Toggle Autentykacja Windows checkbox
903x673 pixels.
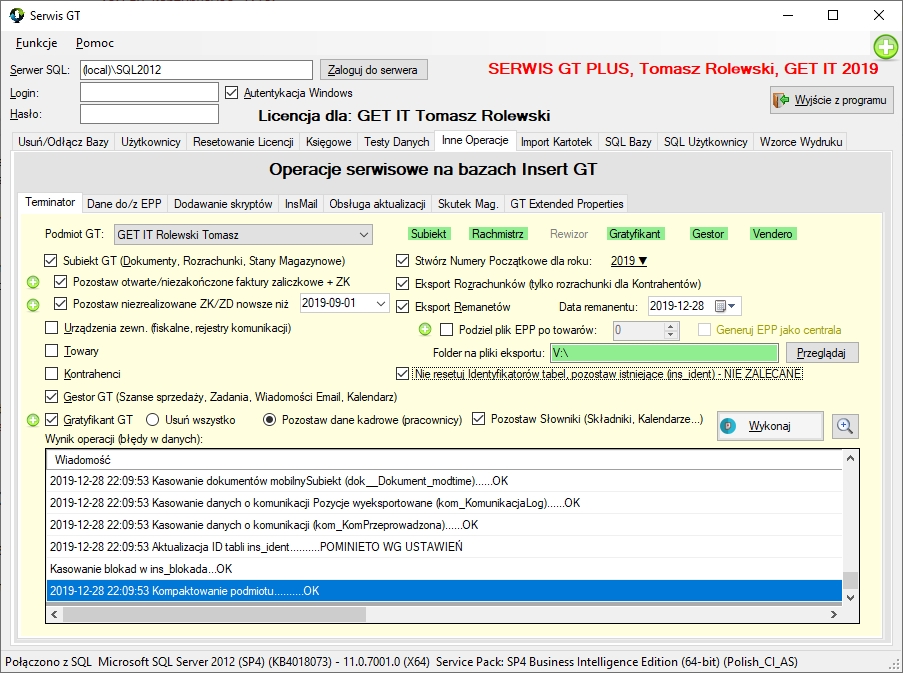coord(232,93)
